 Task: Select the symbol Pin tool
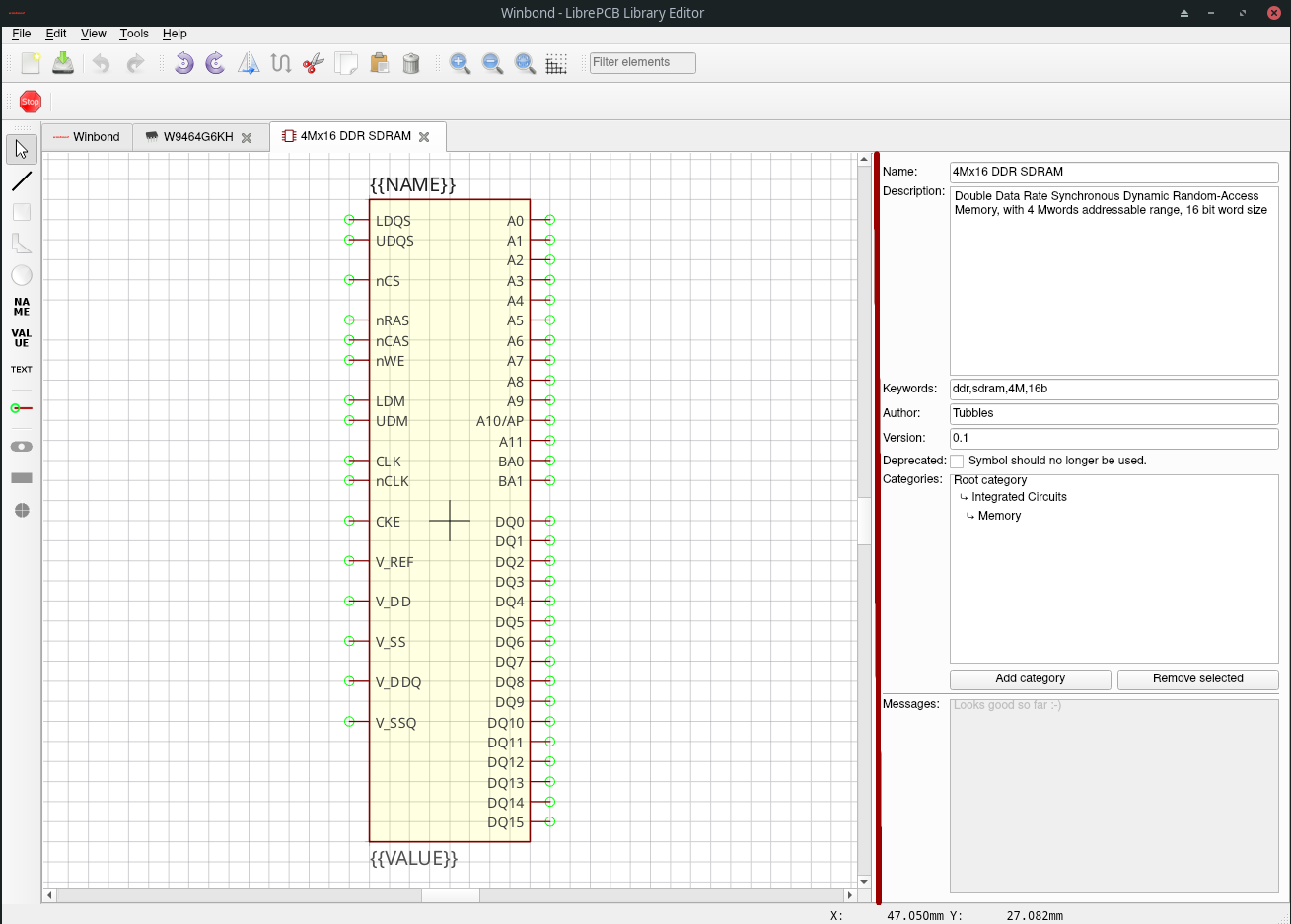[x=21, y=406]
